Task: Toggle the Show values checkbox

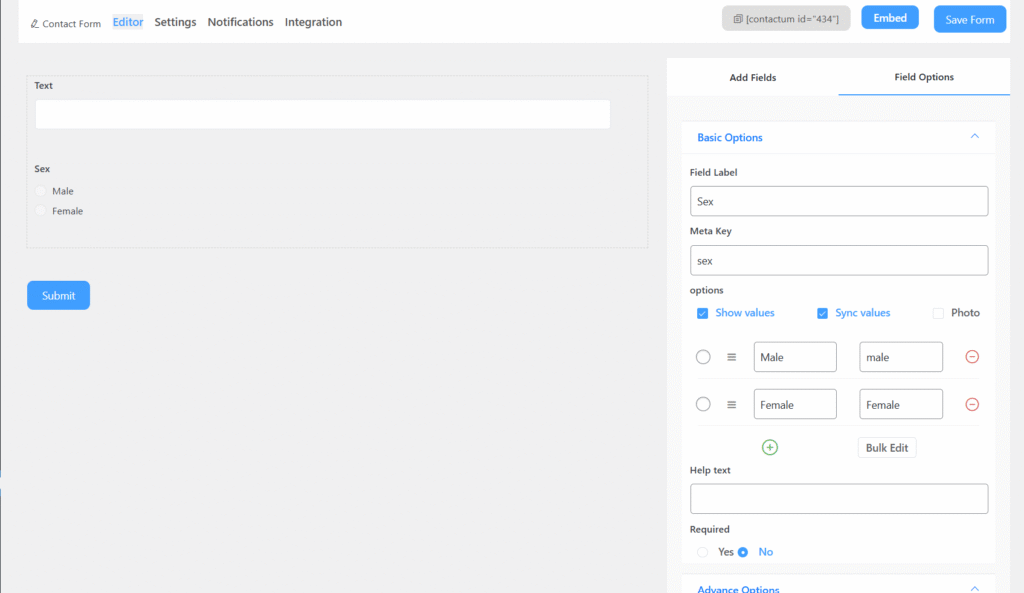Action: coord(703,313)
